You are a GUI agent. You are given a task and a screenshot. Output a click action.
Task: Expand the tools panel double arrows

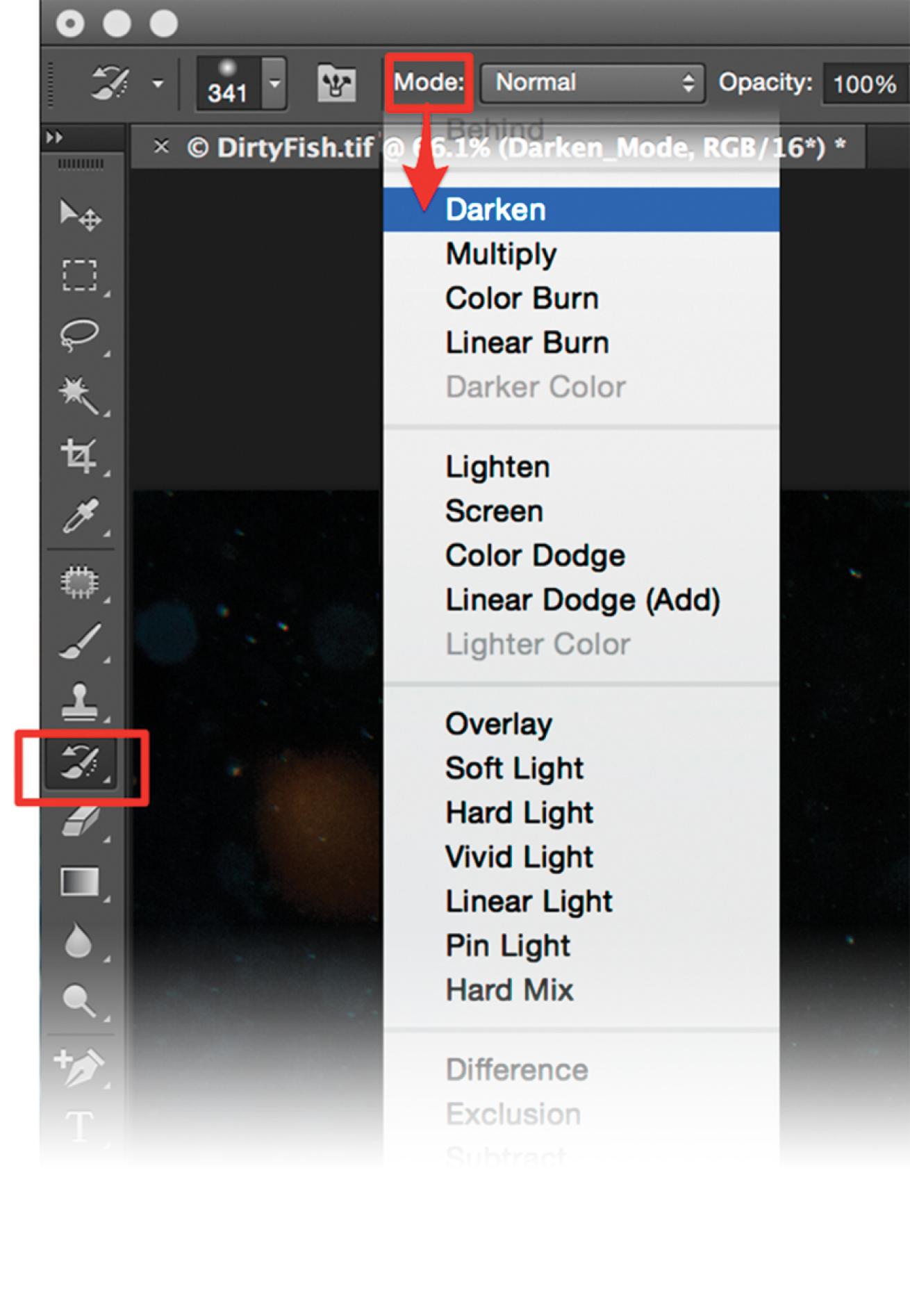pos(54,138)
